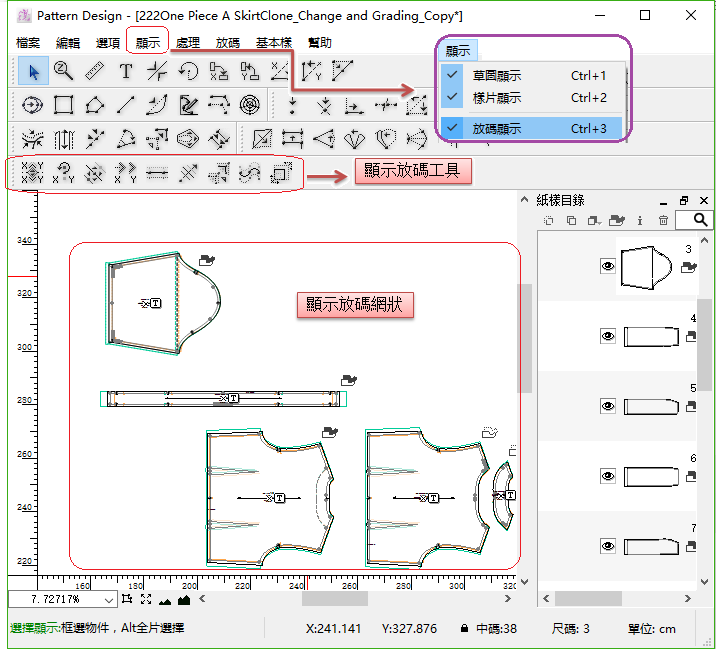This screenshot has height=660, width=722.
Task: Select the circular arrow ellipse tool
Action: pos(32,105)
